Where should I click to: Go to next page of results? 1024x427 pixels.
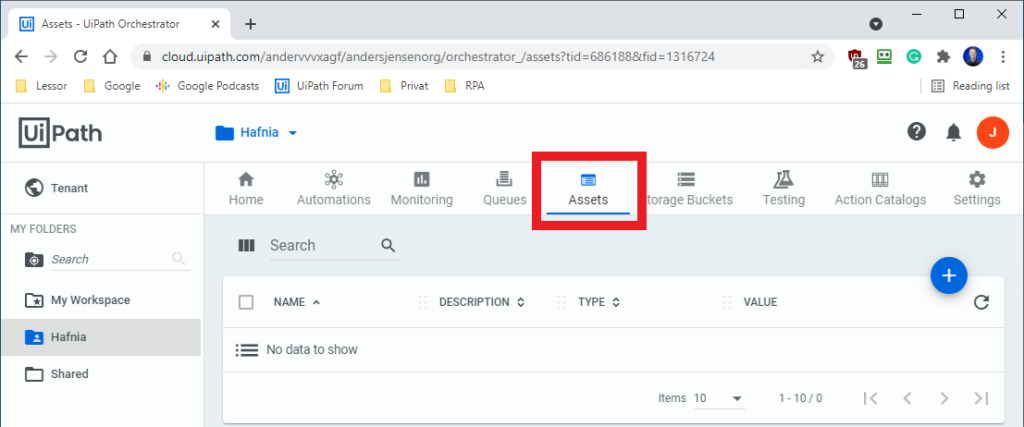[x=944, y=398]
